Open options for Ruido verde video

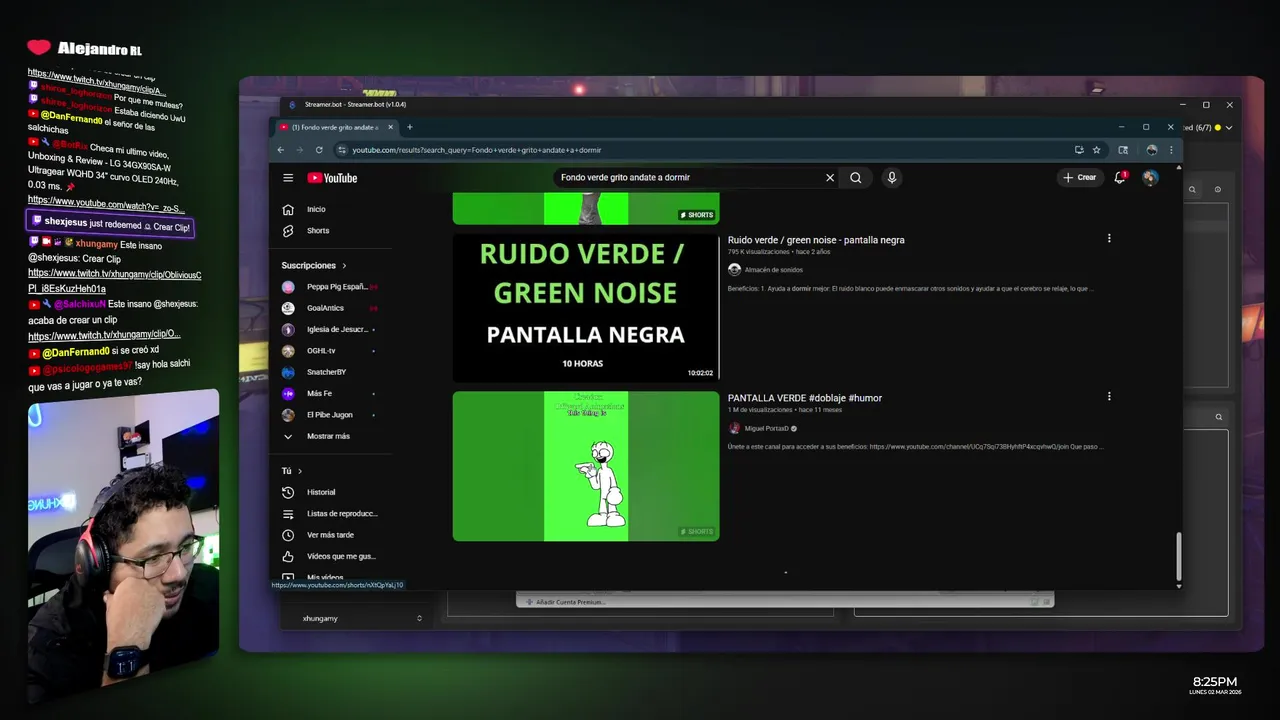click(1108, 238)
